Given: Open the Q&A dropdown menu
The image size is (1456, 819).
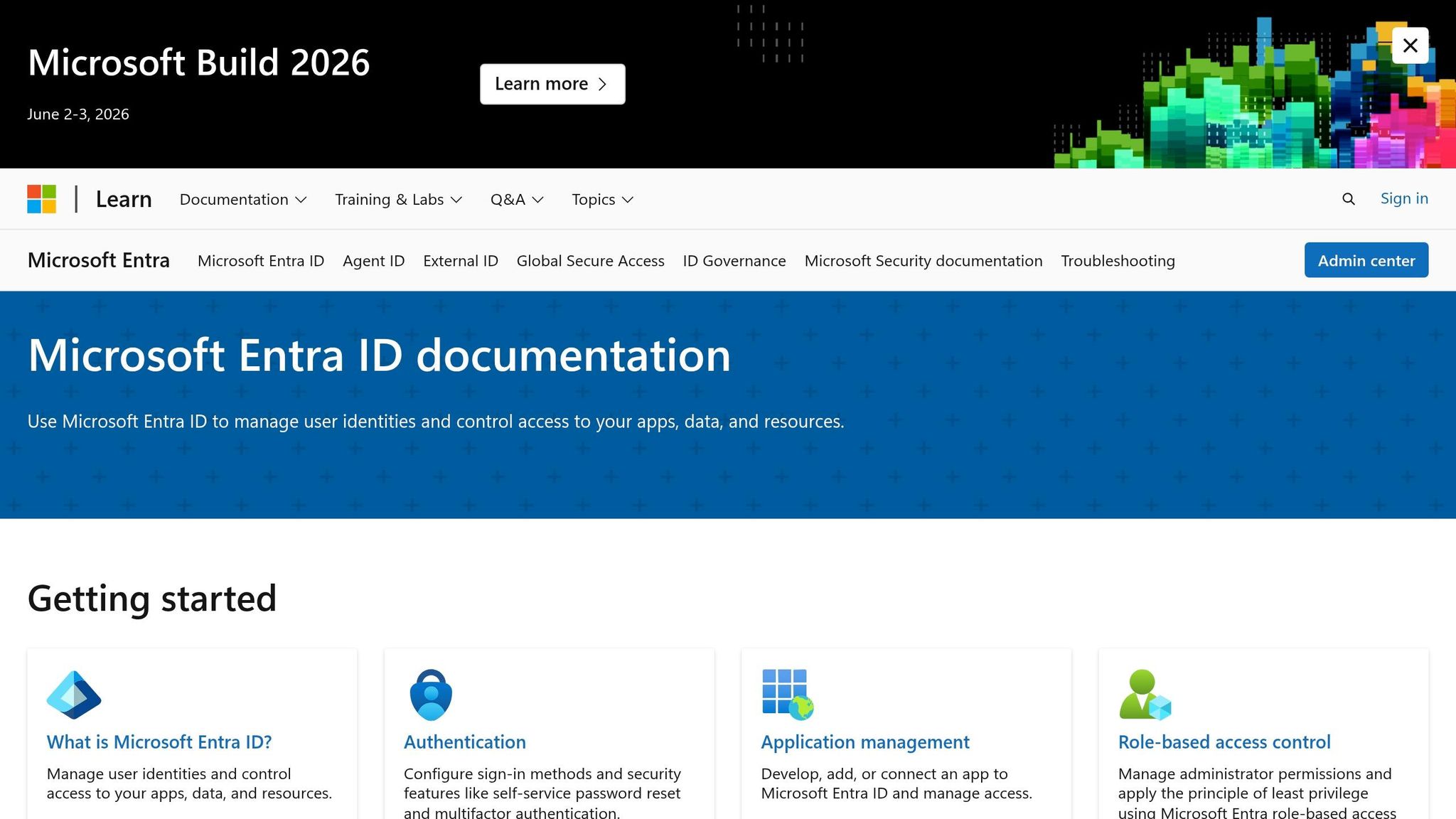Looking at the screenshot, I should [517, 199].
